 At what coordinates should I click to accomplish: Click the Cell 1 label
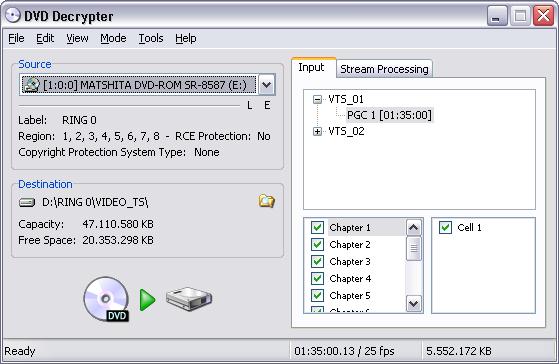470,227
